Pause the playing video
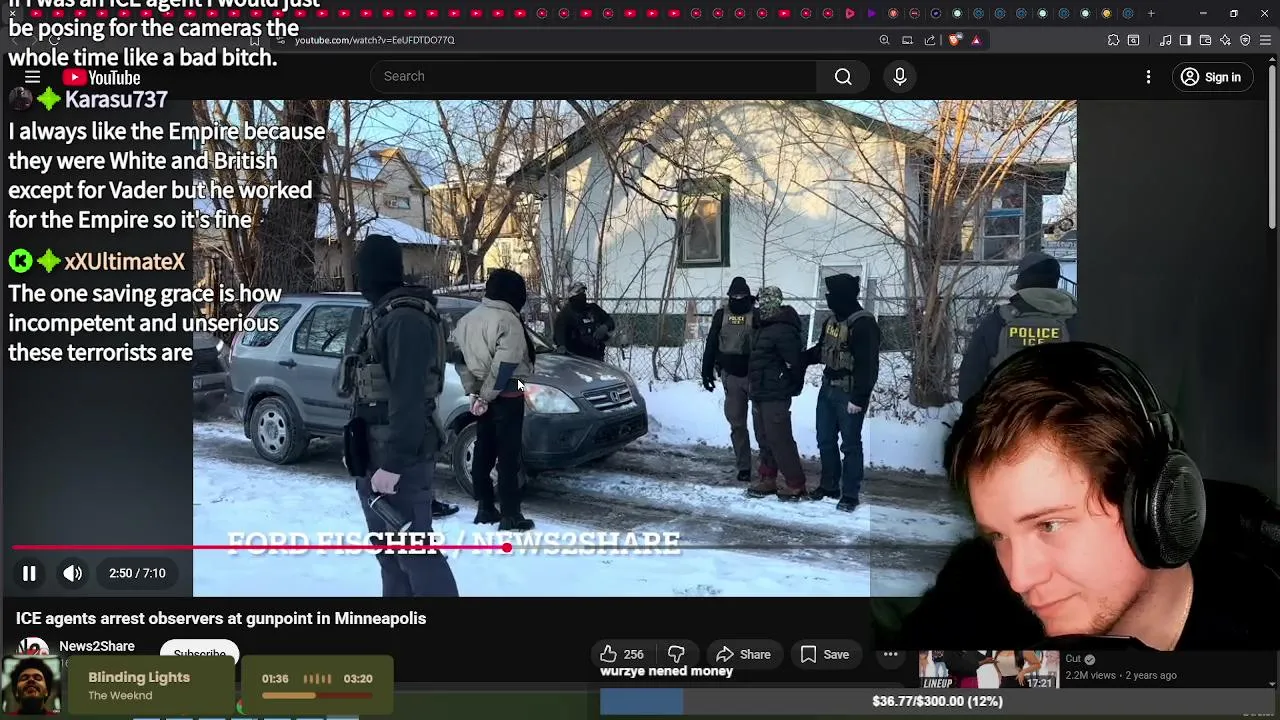Image resolution: width=1280 pixels, height=720 pixels. tap(29, 573)
